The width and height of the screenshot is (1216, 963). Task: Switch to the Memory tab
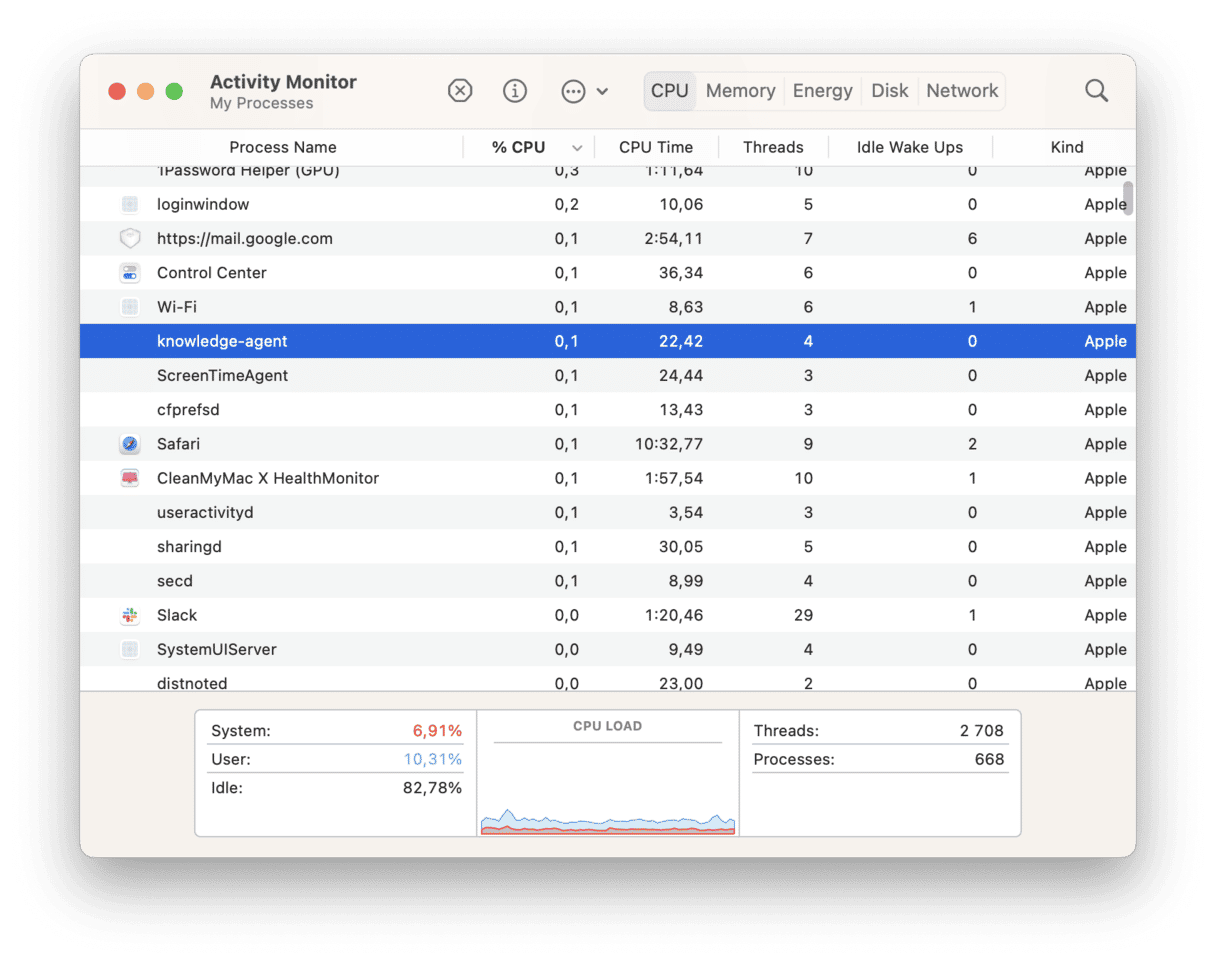coord(739,90)
